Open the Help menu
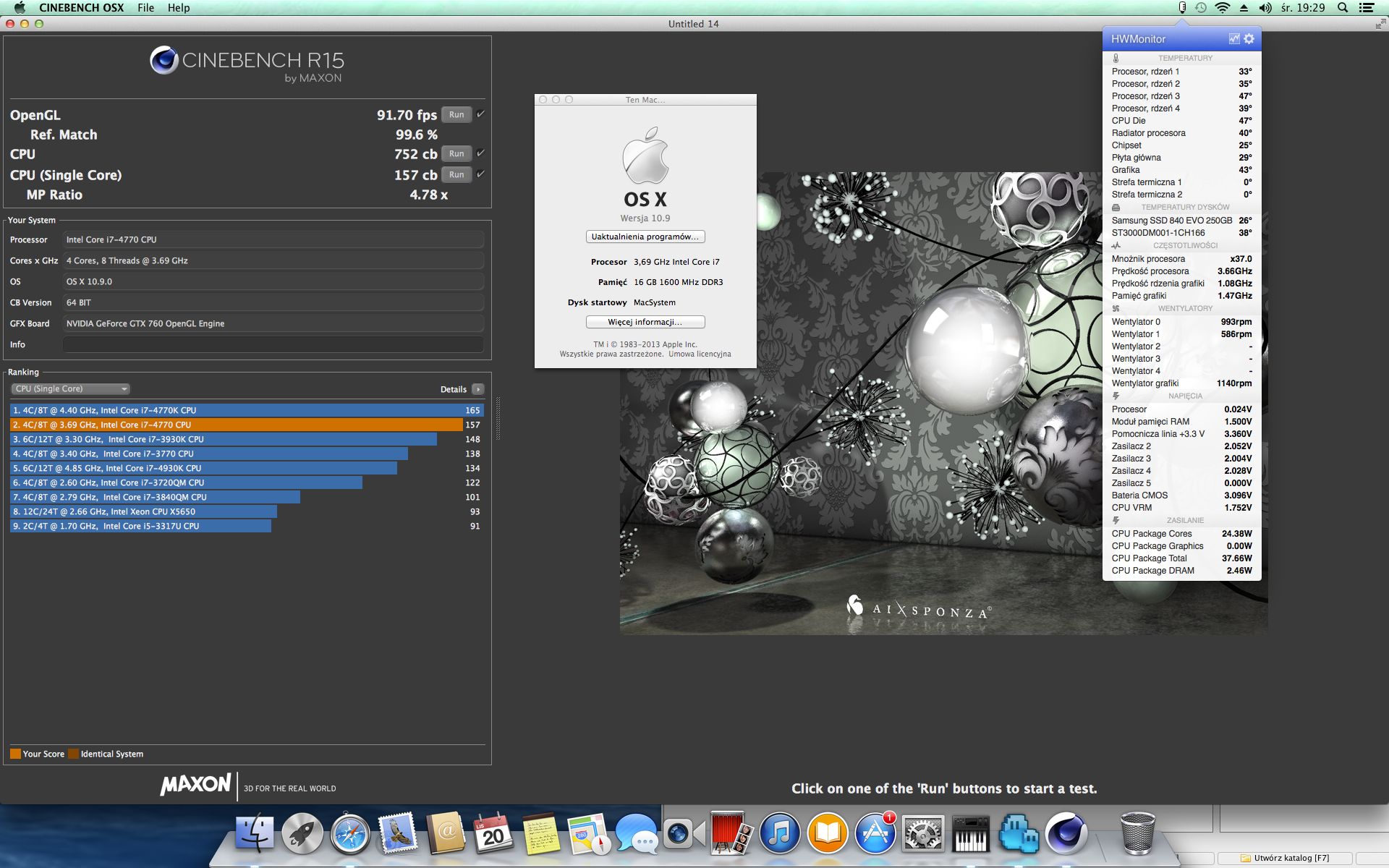The width and height of the screenshot is (1389, 868). tap(179, 8)
